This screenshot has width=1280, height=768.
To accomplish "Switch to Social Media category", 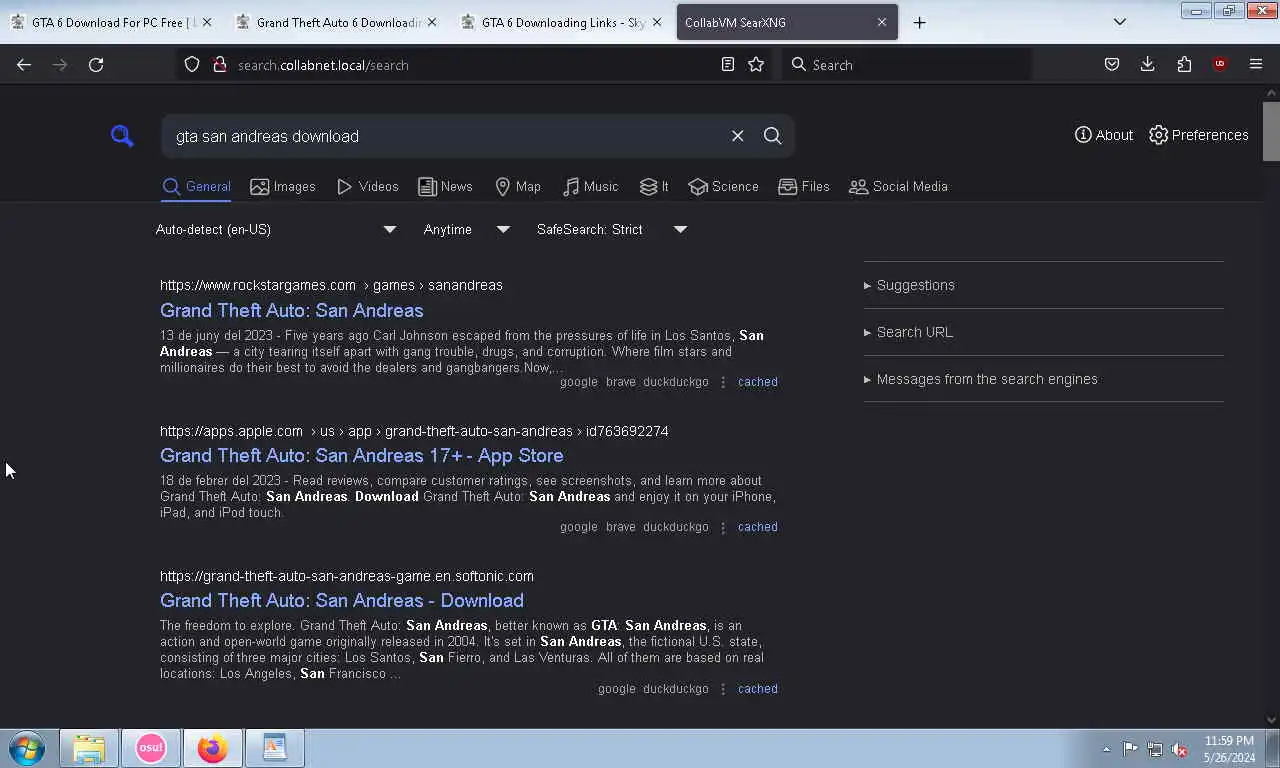I will [x=898, y=187].
